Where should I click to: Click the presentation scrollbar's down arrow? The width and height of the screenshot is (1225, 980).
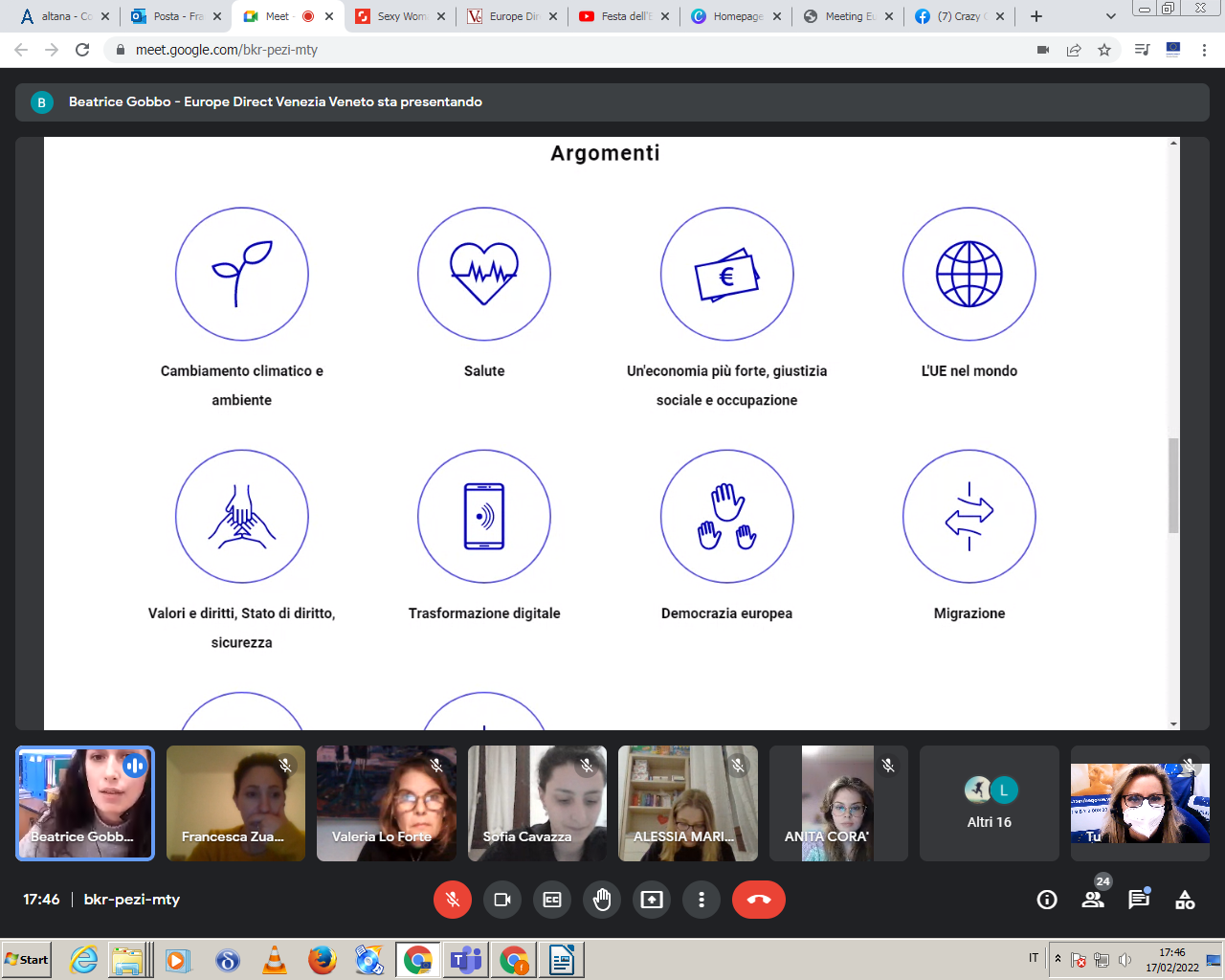click(1173, 724)
